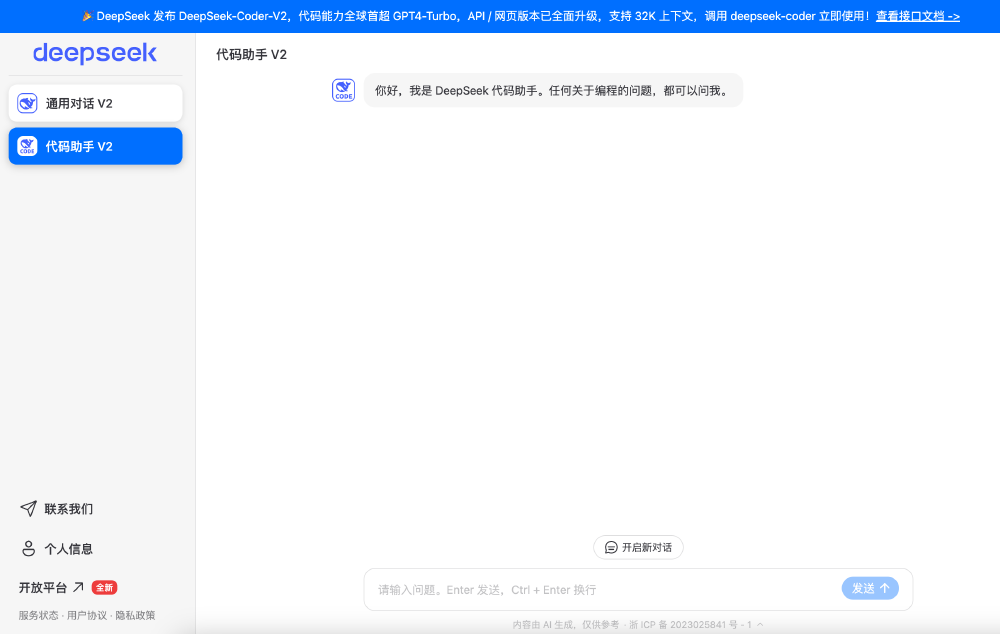Start a new chat via 开启新对话
The image size is (1000, 634).
click(638, 547)
